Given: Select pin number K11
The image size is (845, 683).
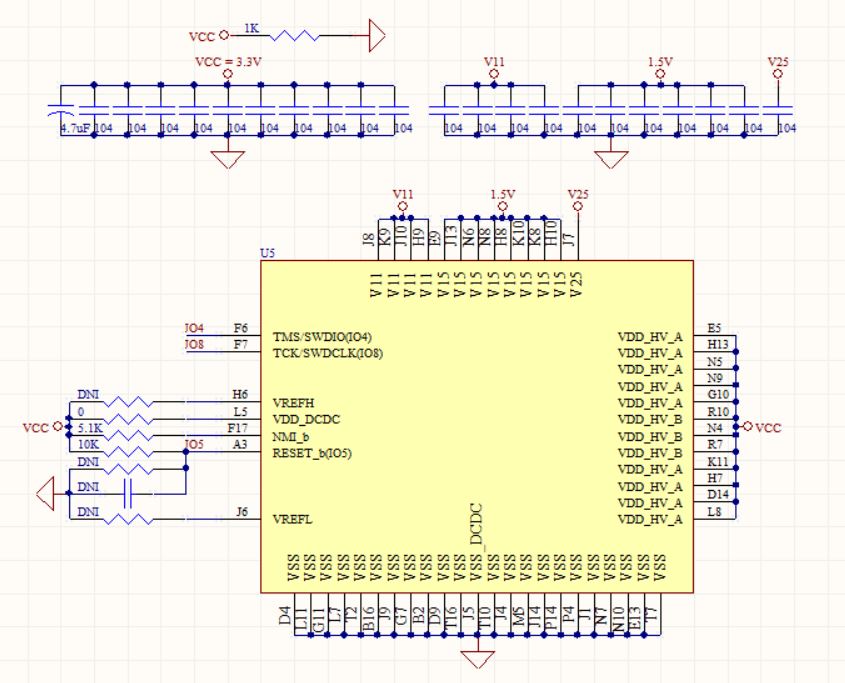Looking at the screenshot, I should tap(718, 461).
